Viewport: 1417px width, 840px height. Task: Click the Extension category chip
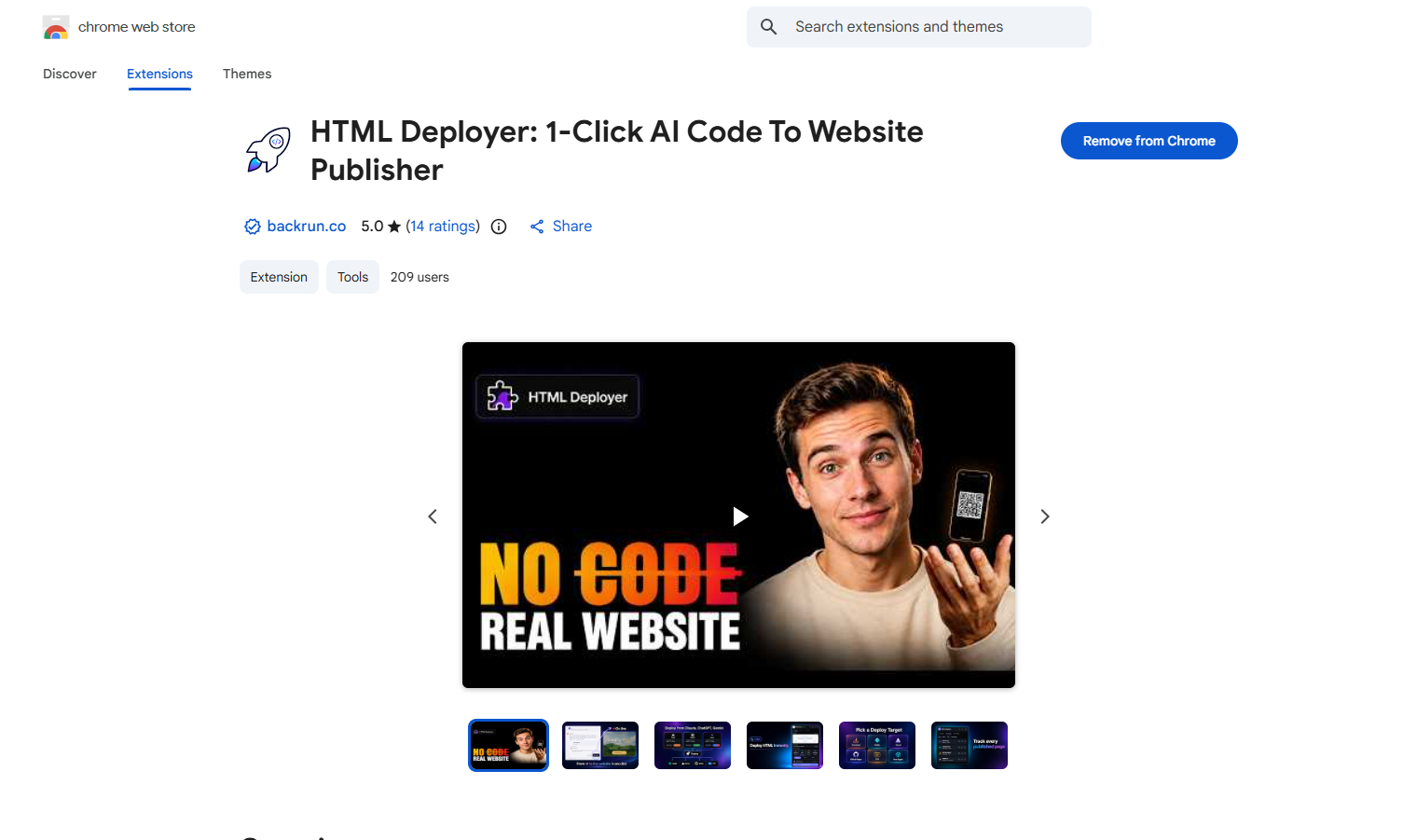point(279,277)
